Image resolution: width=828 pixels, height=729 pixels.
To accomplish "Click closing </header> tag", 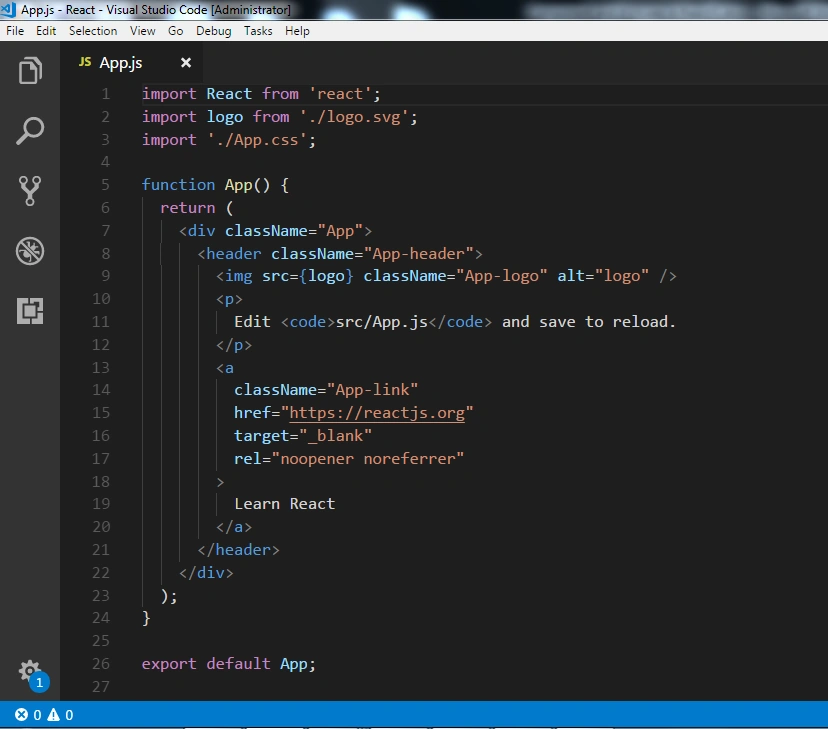I will [238, 550].
